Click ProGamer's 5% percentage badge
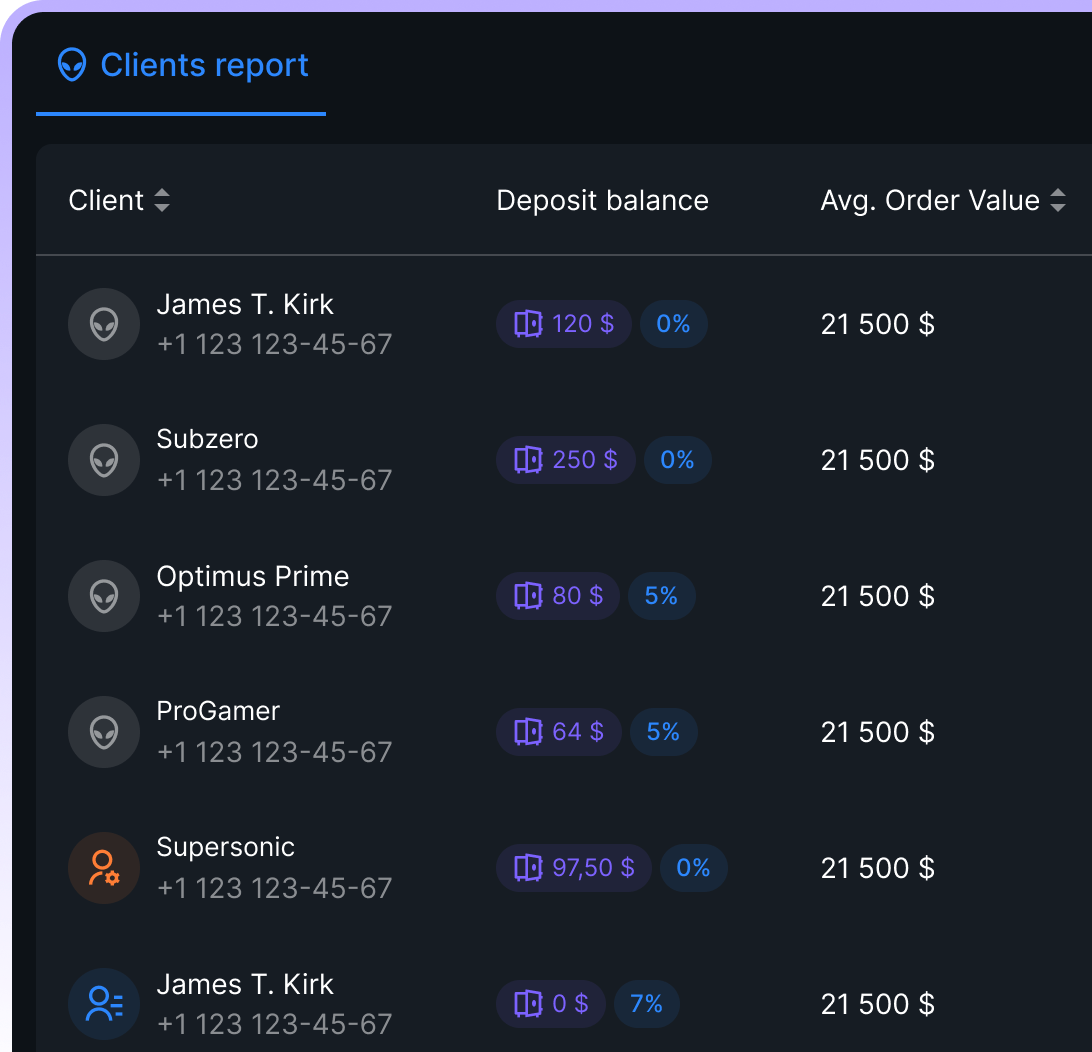Image resolution: width=1092 pixels, height=1052 pixels. pyautogui.click(x=663, y=732)
